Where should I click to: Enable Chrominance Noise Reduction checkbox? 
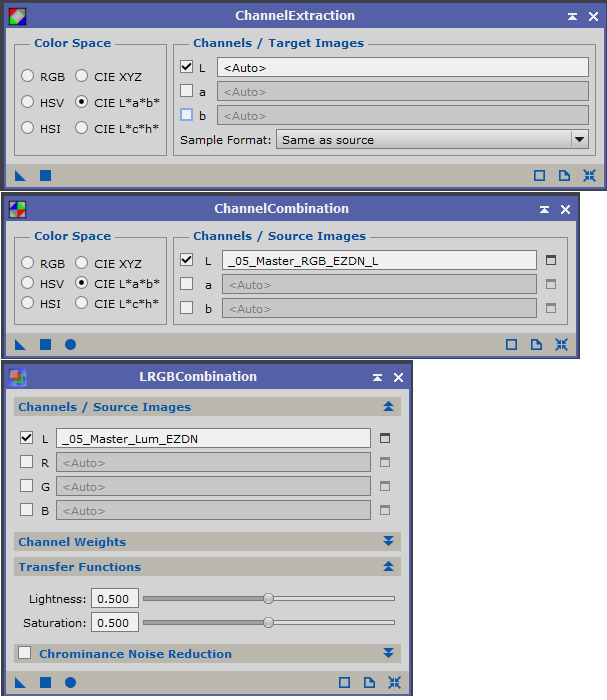[x=25, y=653]
